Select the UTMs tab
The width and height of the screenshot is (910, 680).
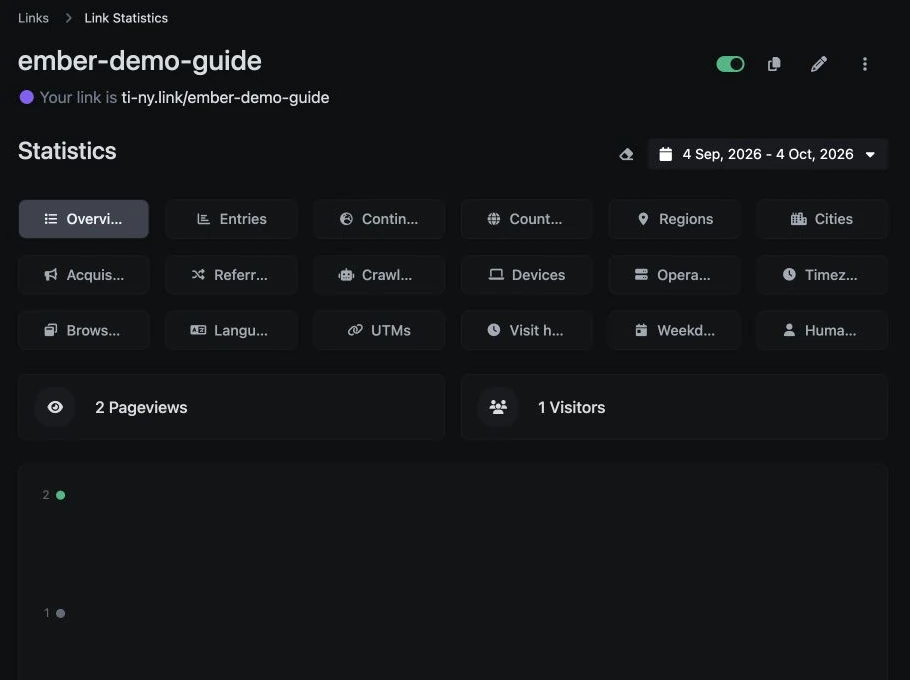[379, 330]
